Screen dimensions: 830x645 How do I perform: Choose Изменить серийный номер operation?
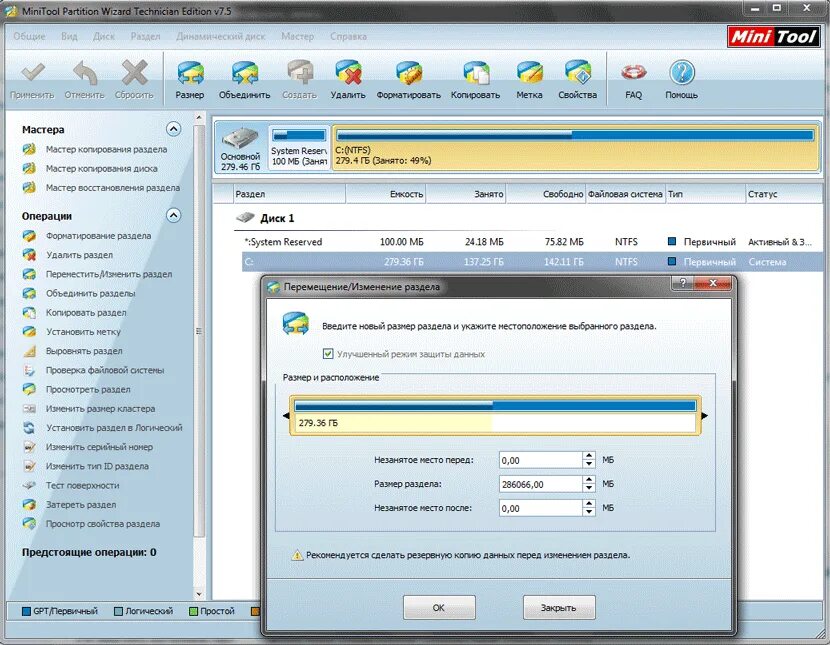click(x=99, y=447)
